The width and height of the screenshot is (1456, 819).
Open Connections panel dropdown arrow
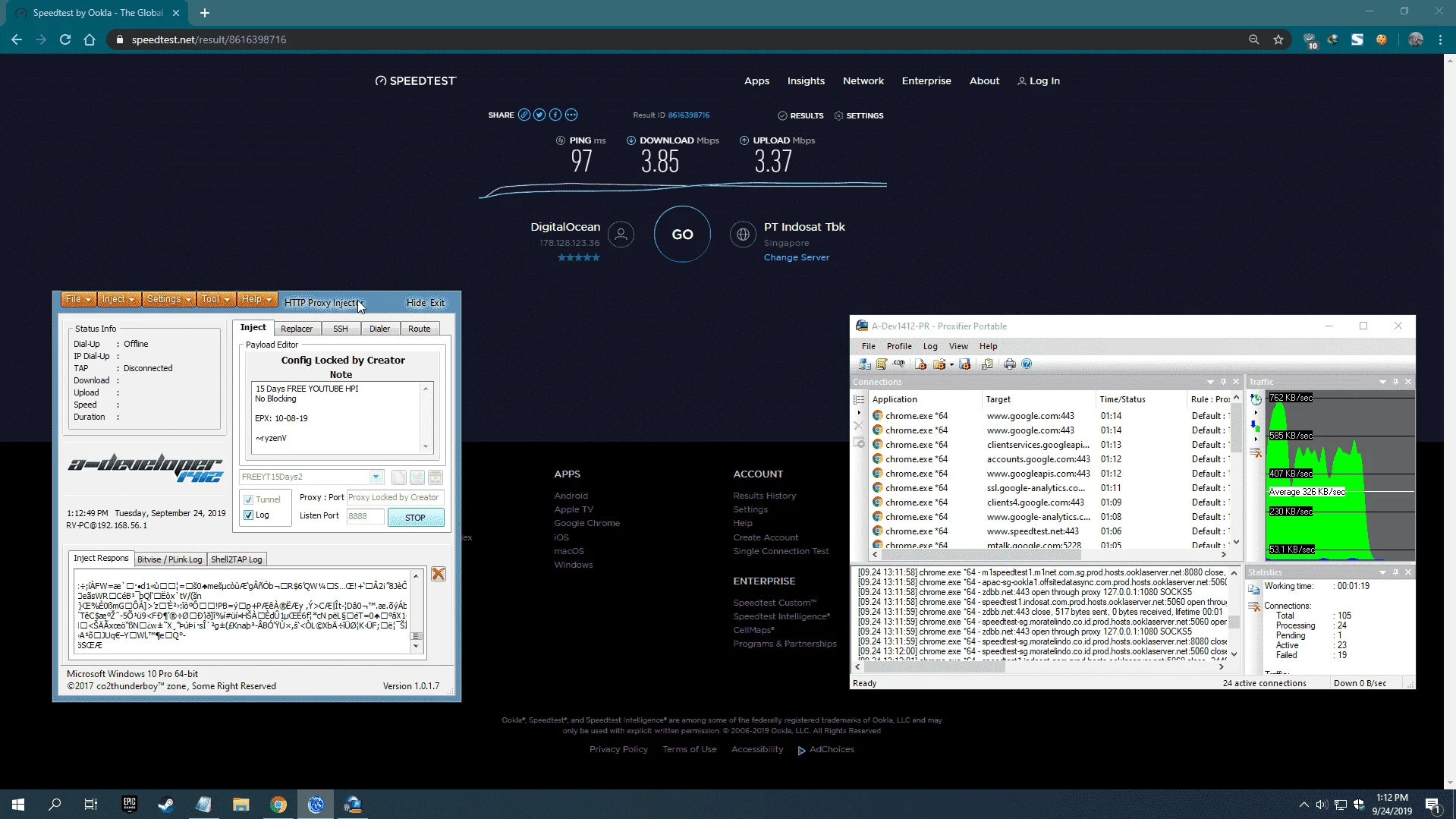(x=1210, y=382)
